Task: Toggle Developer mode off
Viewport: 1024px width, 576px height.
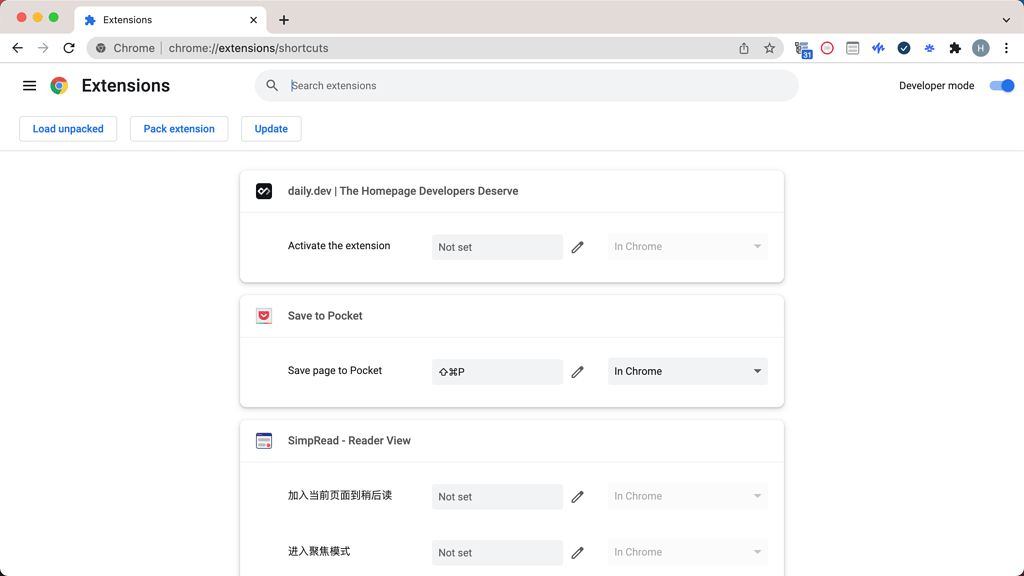Action: pyautogui.click(x=1001, y=85)
